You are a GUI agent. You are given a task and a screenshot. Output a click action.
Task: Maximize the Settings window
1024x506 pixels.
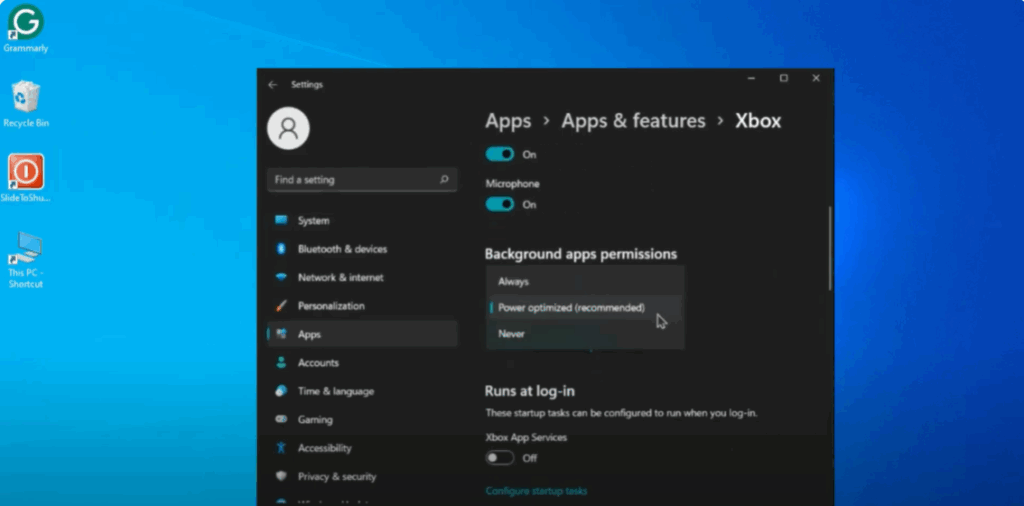[784, 78]
